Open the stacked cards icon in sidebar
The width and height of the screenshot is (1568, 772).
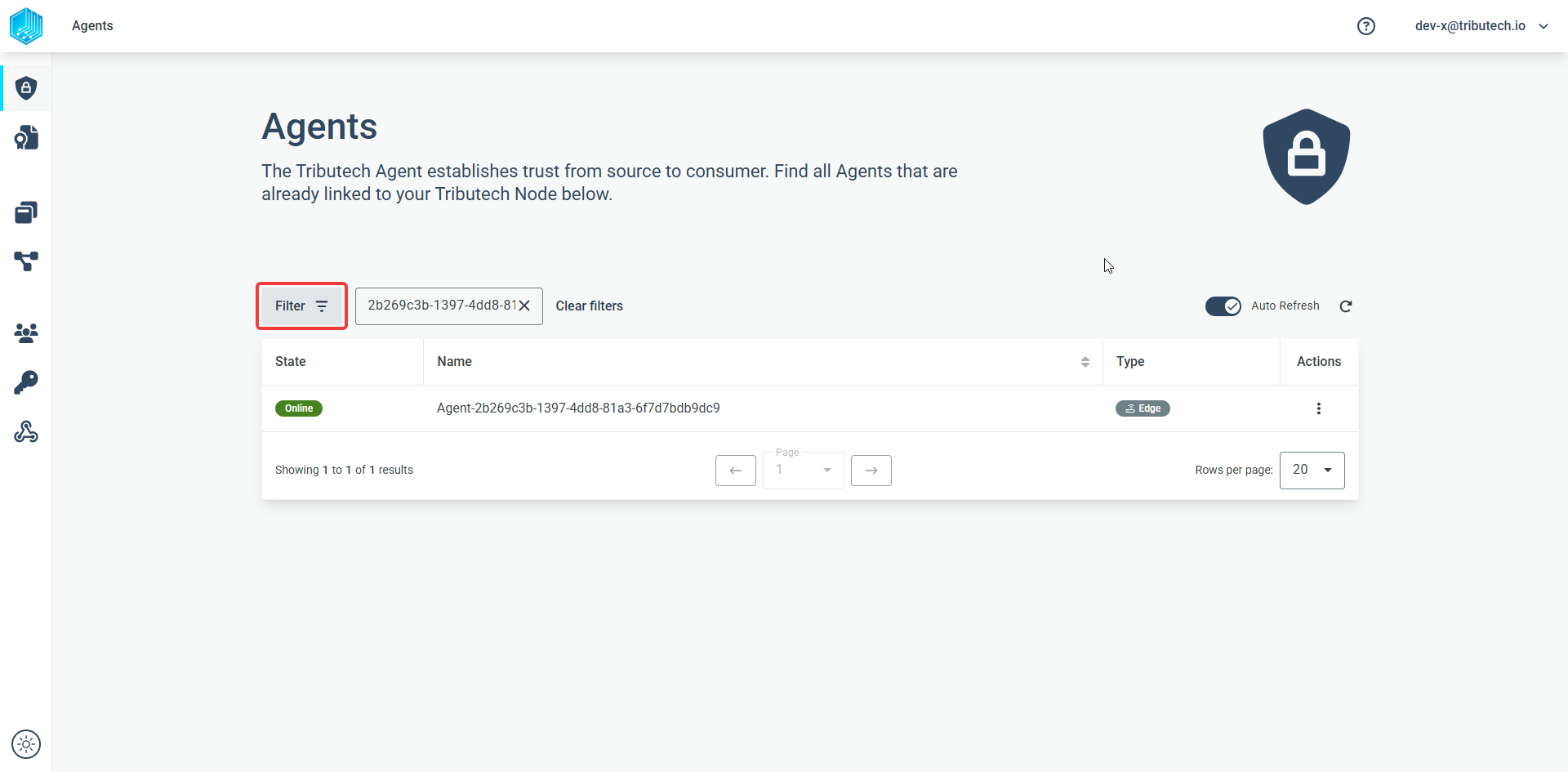coord(26,212)
